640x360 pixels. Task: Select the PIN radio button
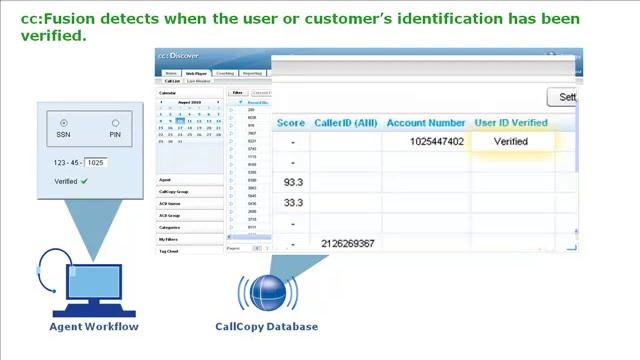116,123
